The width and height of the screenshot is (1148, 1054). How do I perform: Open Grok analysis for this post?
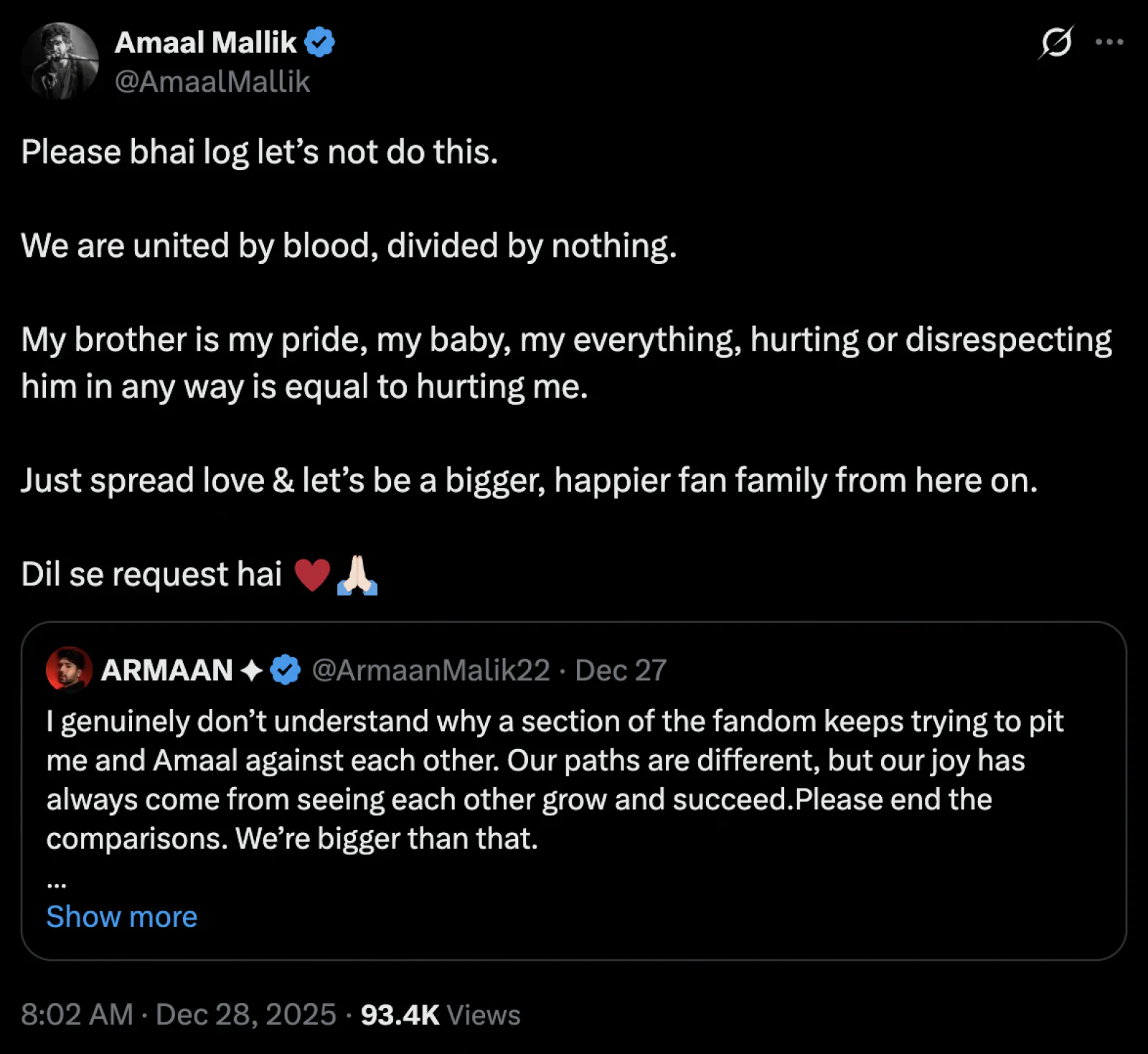[x=1055, y=43]
